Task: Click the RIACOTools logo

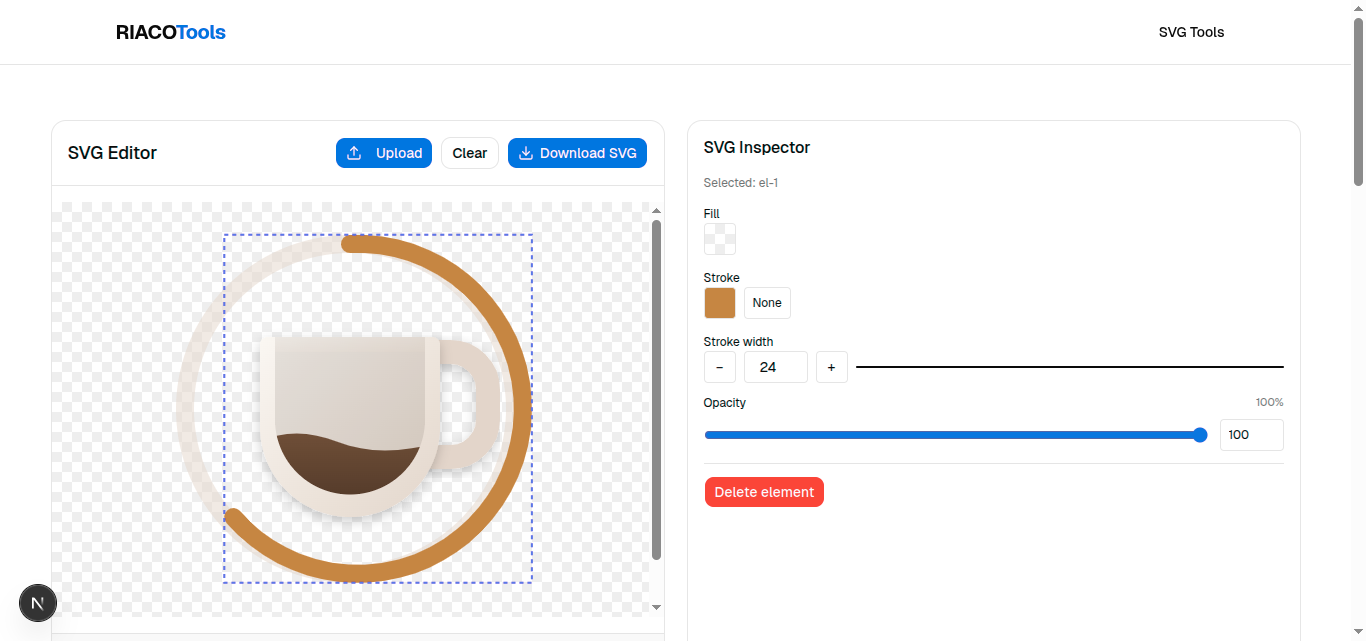Action: pyautogui.click(x=171, y=32)
